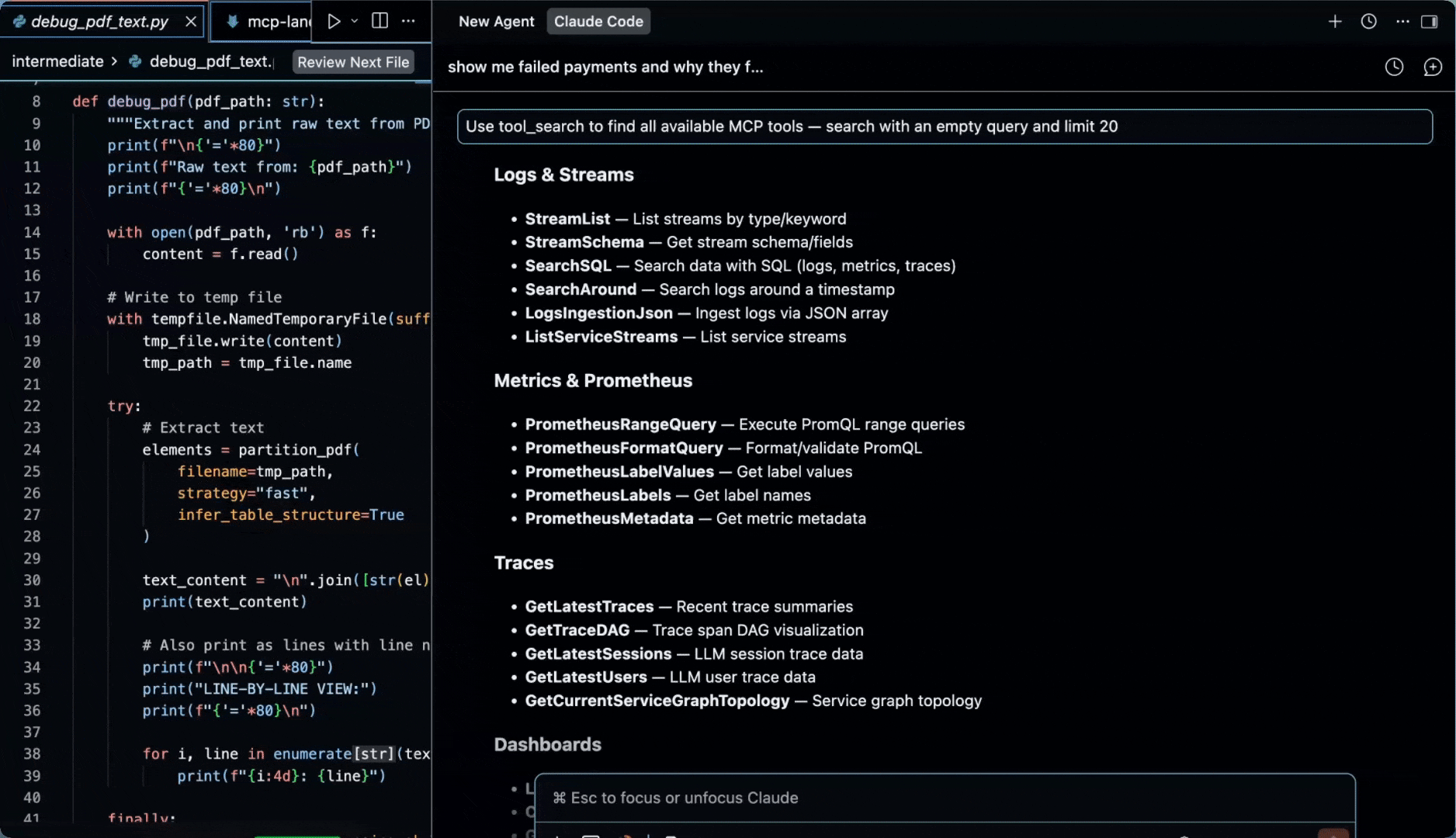
Task: Click the content = f.read() line
Action: pyautogui.click(x=220, y=254)
